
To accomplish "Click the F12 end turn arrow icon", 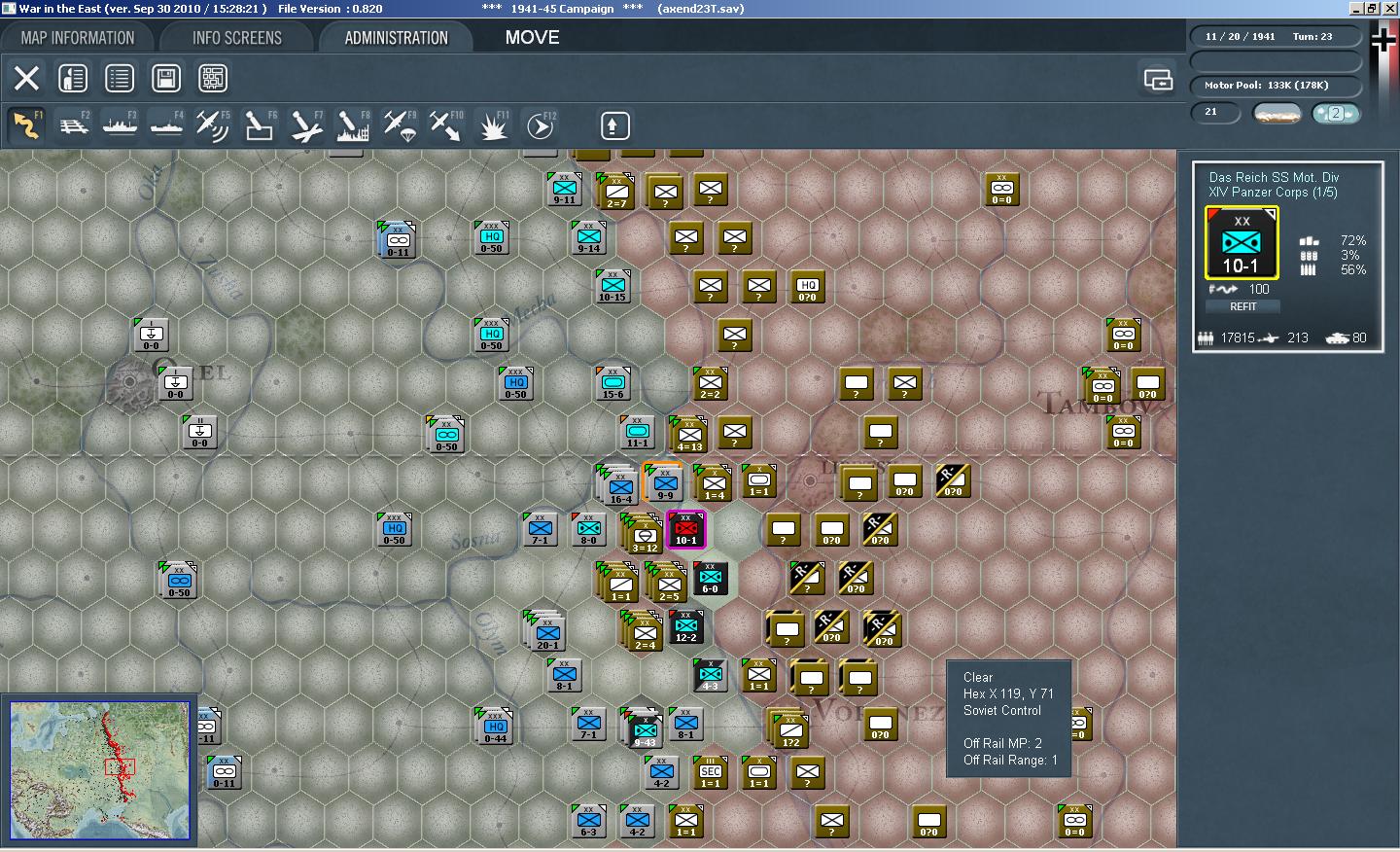I will [540, 125].
